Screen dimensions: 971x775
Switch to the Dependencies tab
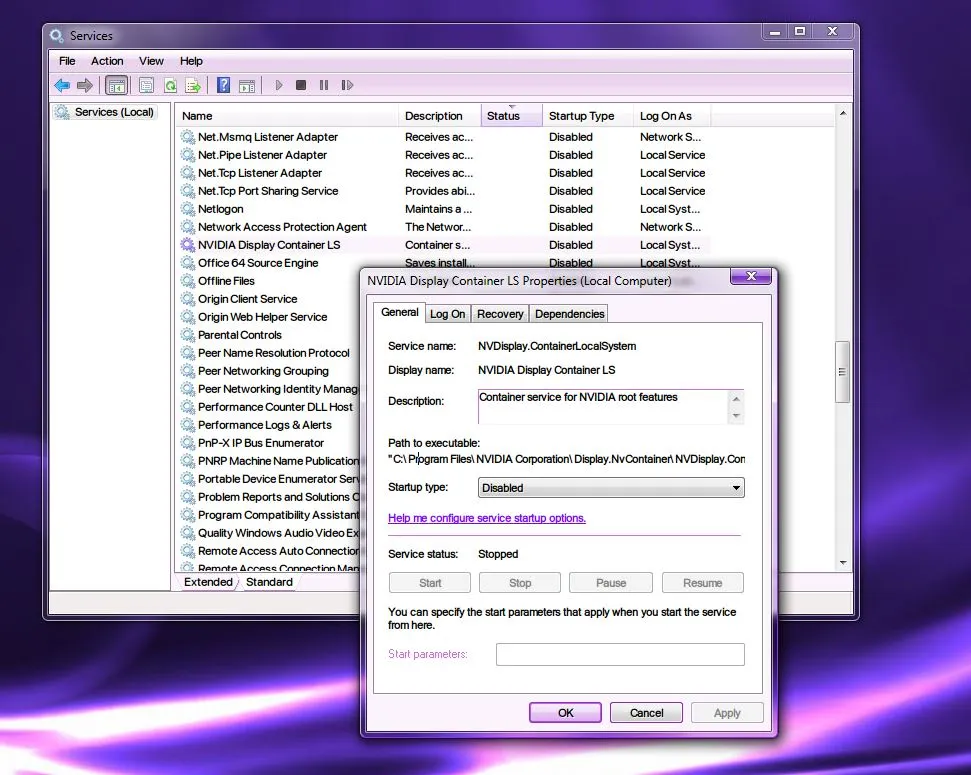click(x=570, y=314)
